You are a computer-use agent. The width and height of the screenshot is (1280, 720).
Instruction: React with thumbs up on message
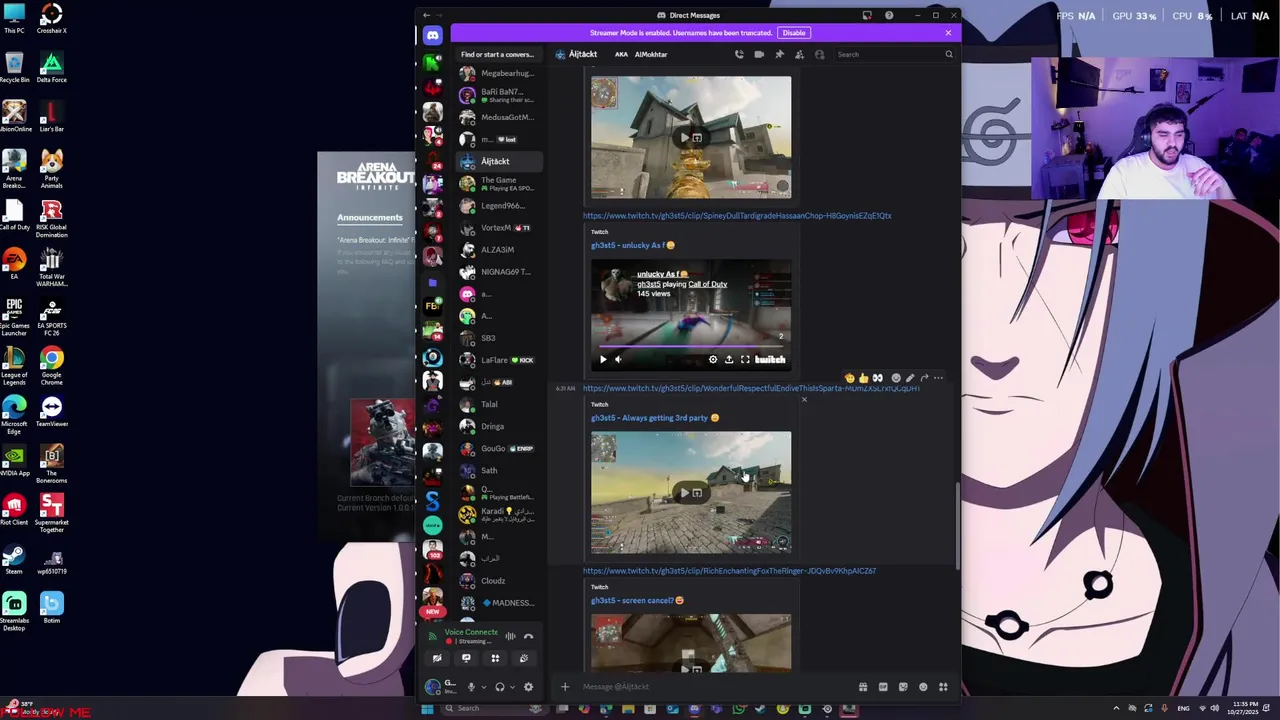863,378
